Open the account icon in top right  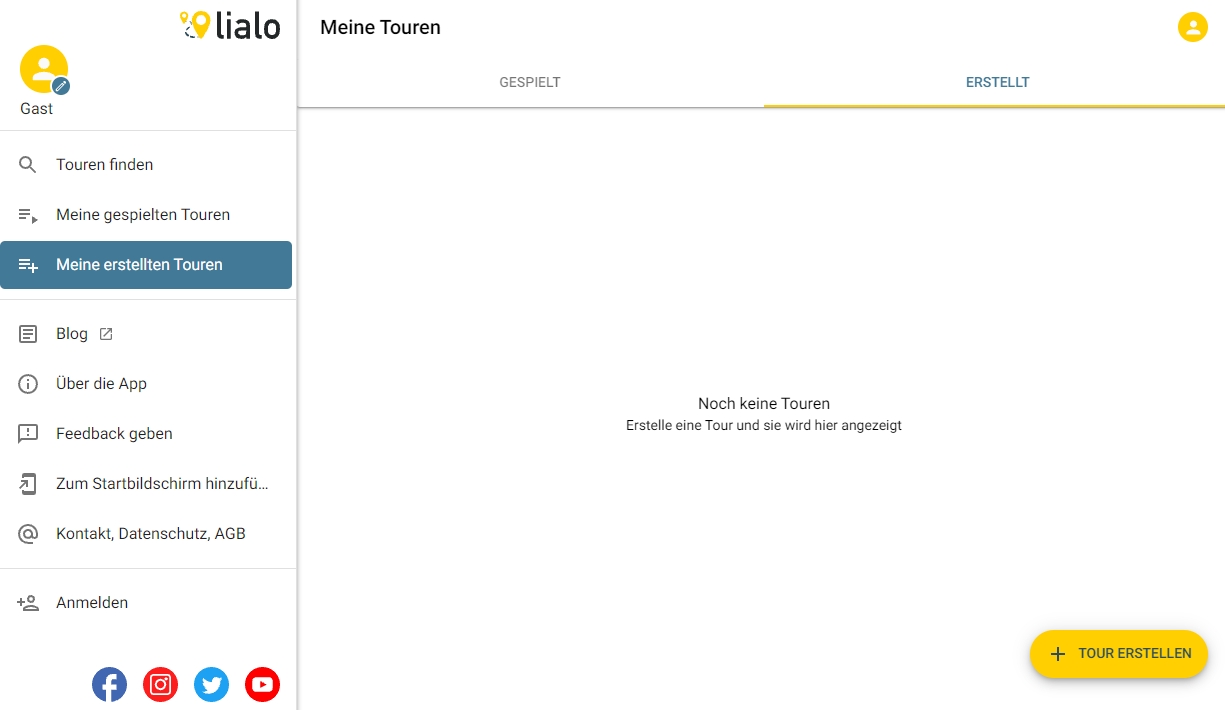(1192, 27)
